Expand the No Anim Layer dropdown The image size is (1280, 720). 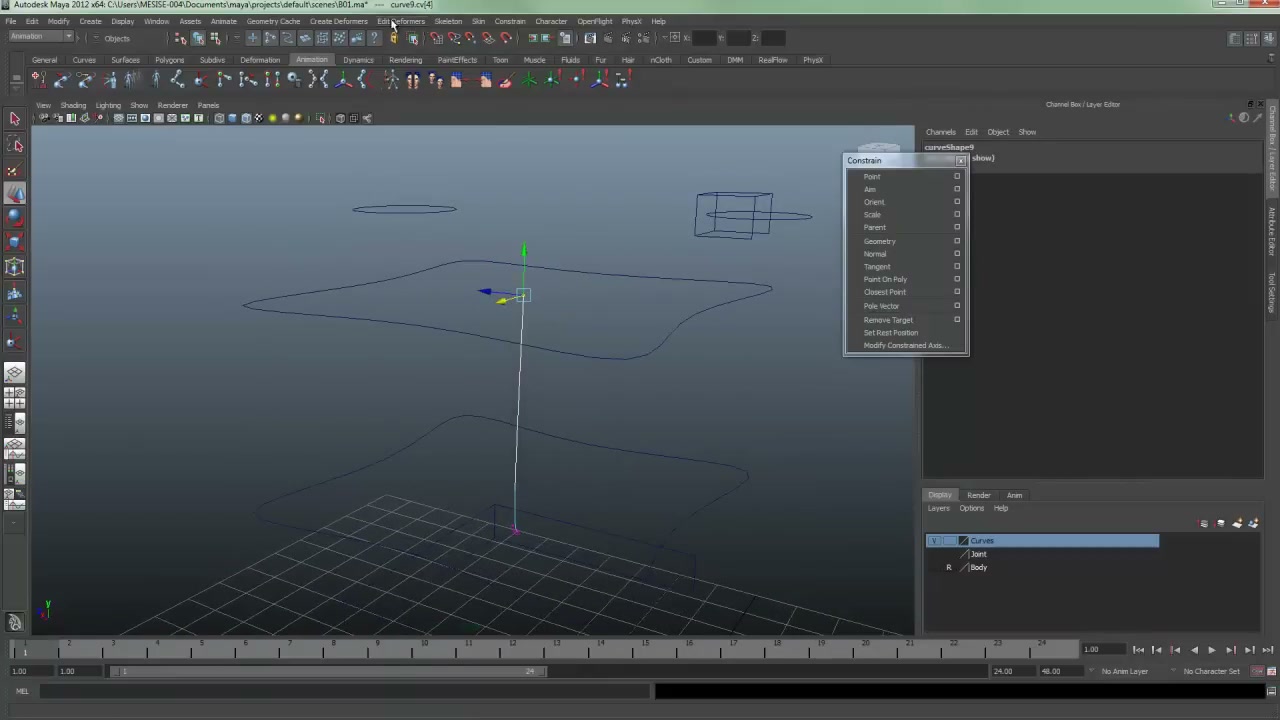click(x=1125, y=671)
